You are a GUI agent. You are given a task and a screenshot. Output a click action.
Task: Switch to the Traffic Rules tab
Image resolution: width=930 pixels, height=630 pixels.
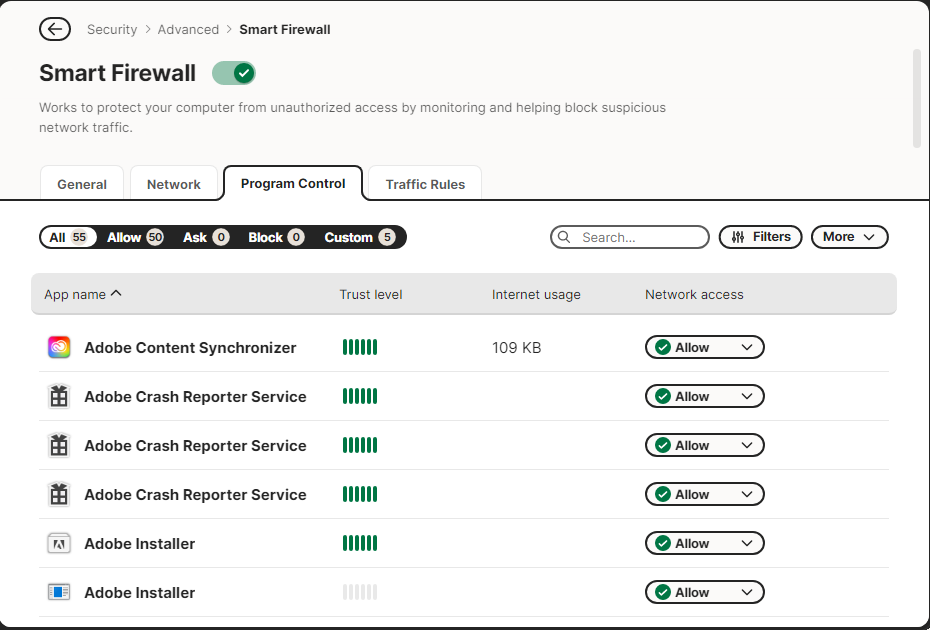425,184
